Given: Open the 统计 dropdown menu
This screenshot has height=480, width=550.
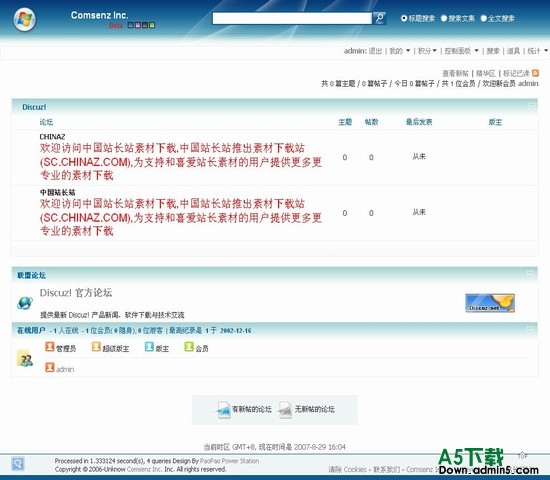Looking at the screenshot, I should [538, 51].
